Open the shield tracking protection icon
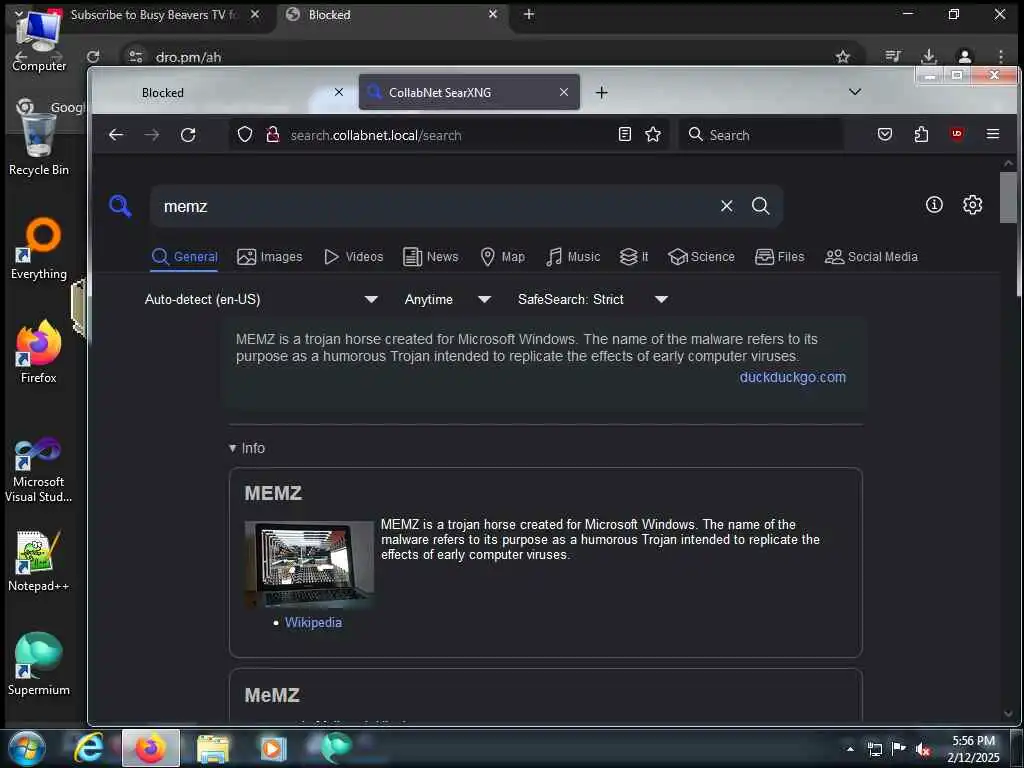1024x768 pixels. [x=245, y=135]
